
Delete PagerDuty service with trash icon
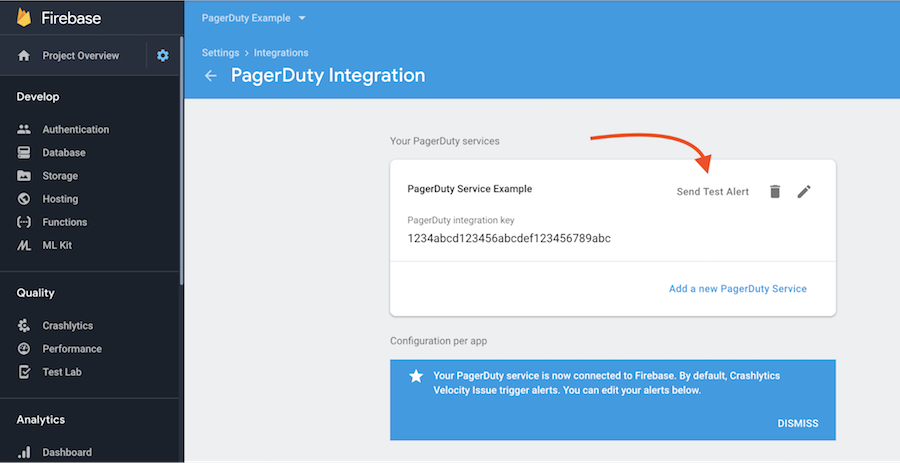774,191
